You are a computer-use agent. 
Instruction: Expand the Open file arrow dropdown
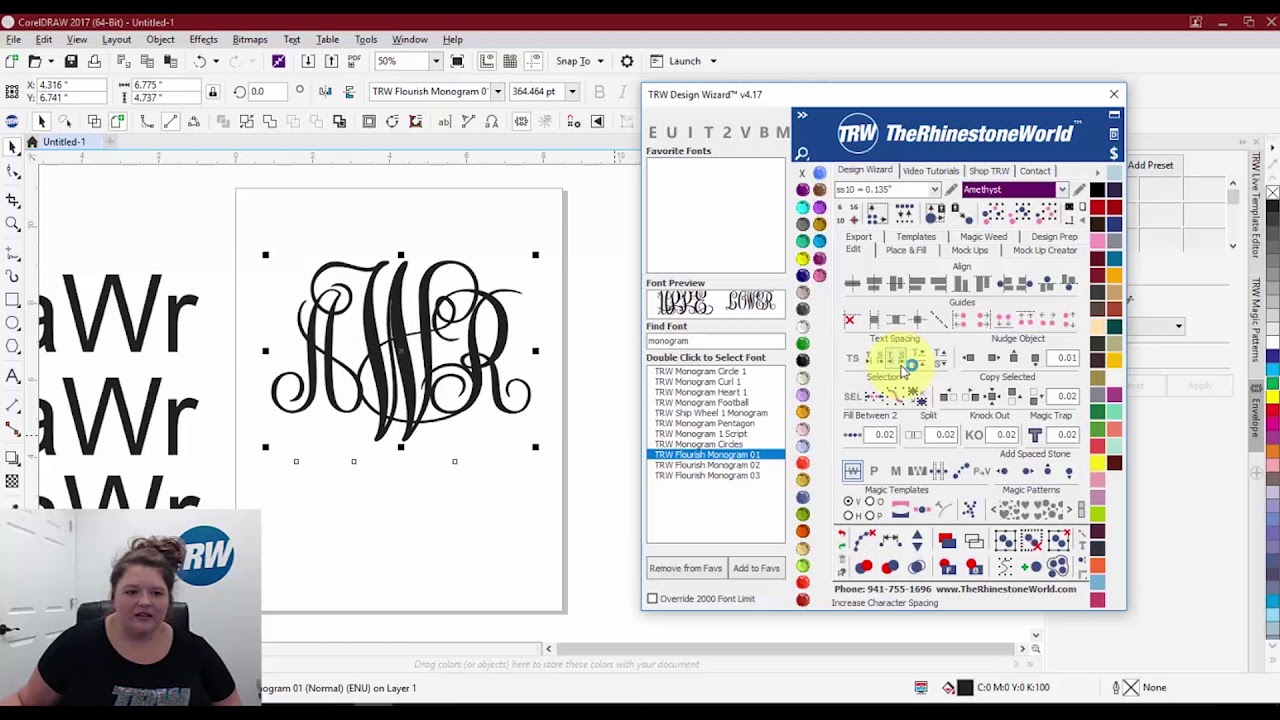(x=52, y=61)
